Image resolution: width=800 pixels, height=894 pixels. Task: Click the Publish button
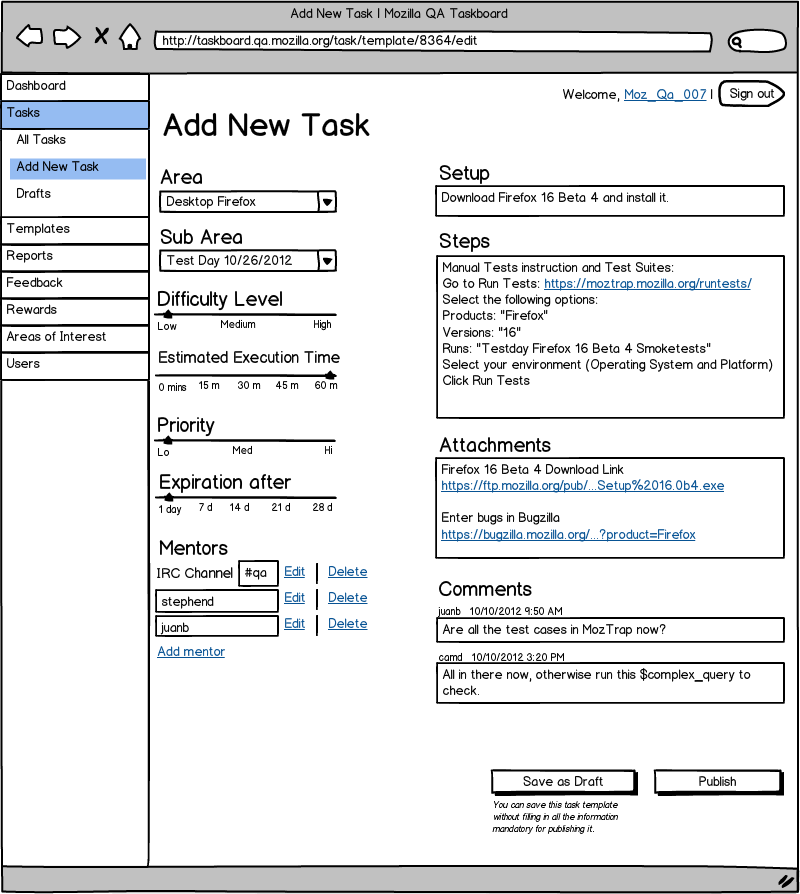718,782
